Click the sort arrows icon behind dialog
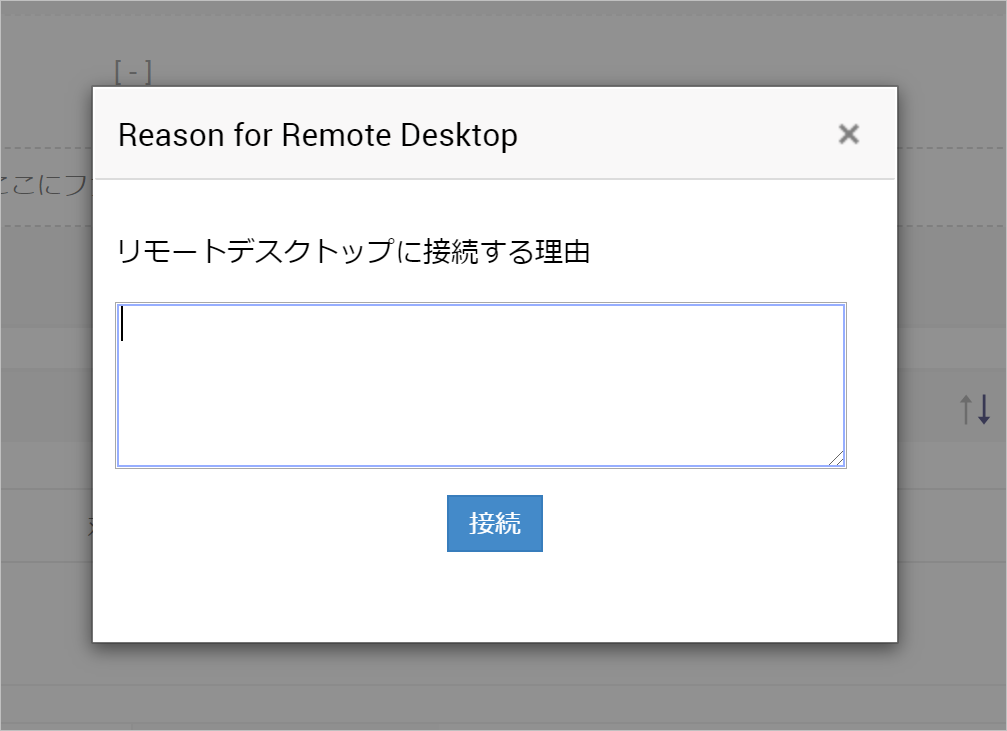 pos(975,408)
